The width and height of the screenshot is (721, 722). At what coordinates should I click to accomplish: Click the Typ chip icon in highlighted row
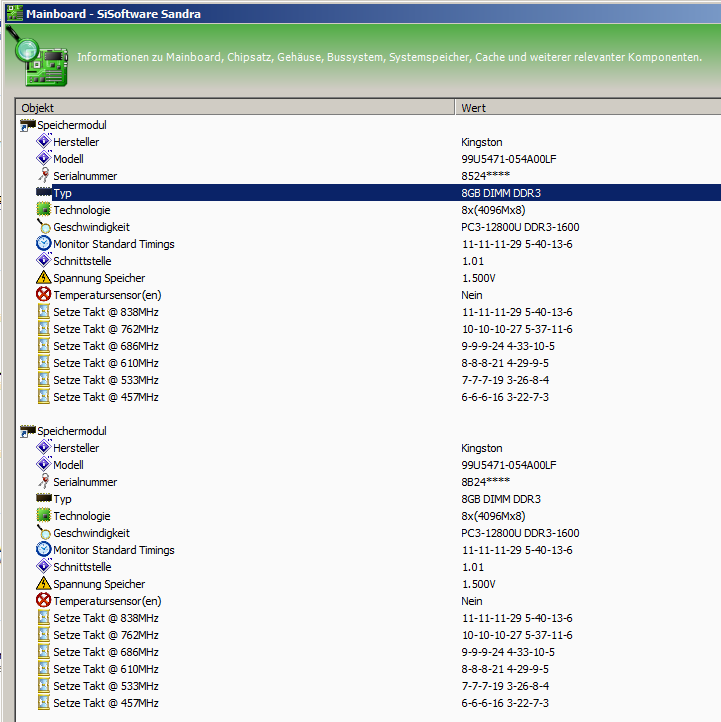[x=44, y=192]
